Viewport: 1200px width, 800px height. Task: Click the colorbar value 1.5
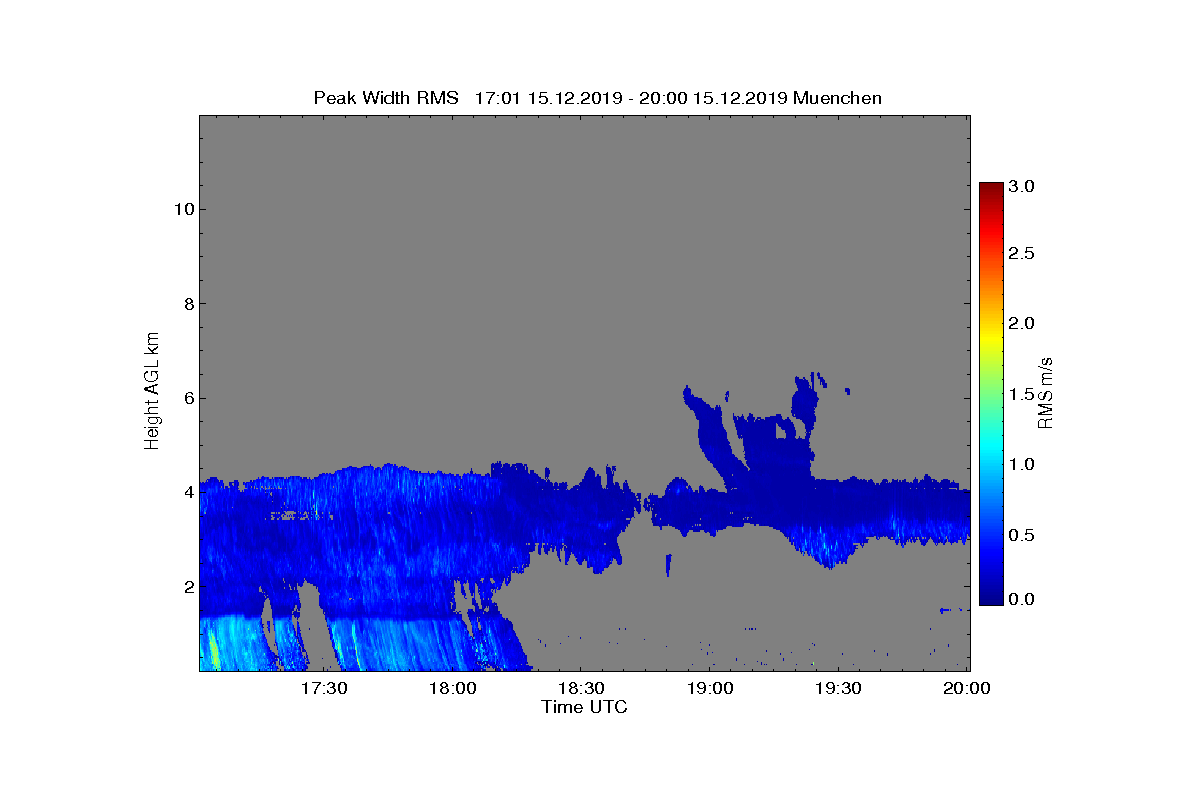[x=1020, y=394]
